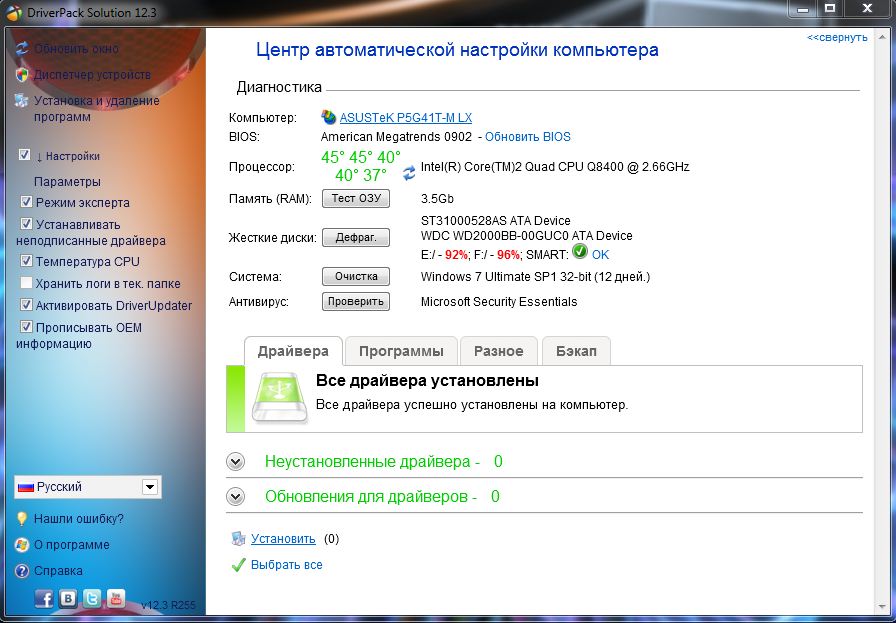
Task: Open Диспетчер устройств from sidebar
Action: click(x=92, y=75)
